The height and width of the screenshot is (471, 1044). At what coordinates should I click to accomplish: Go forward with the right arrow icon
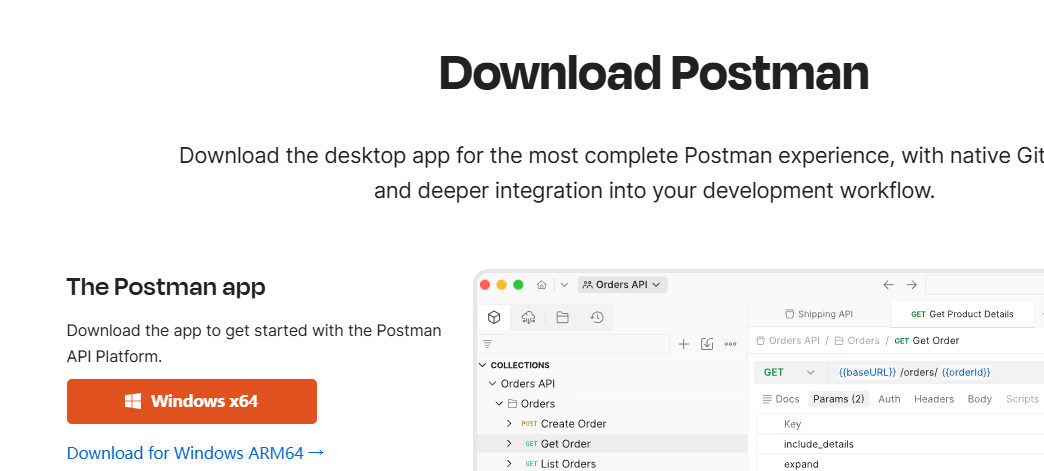911,285
